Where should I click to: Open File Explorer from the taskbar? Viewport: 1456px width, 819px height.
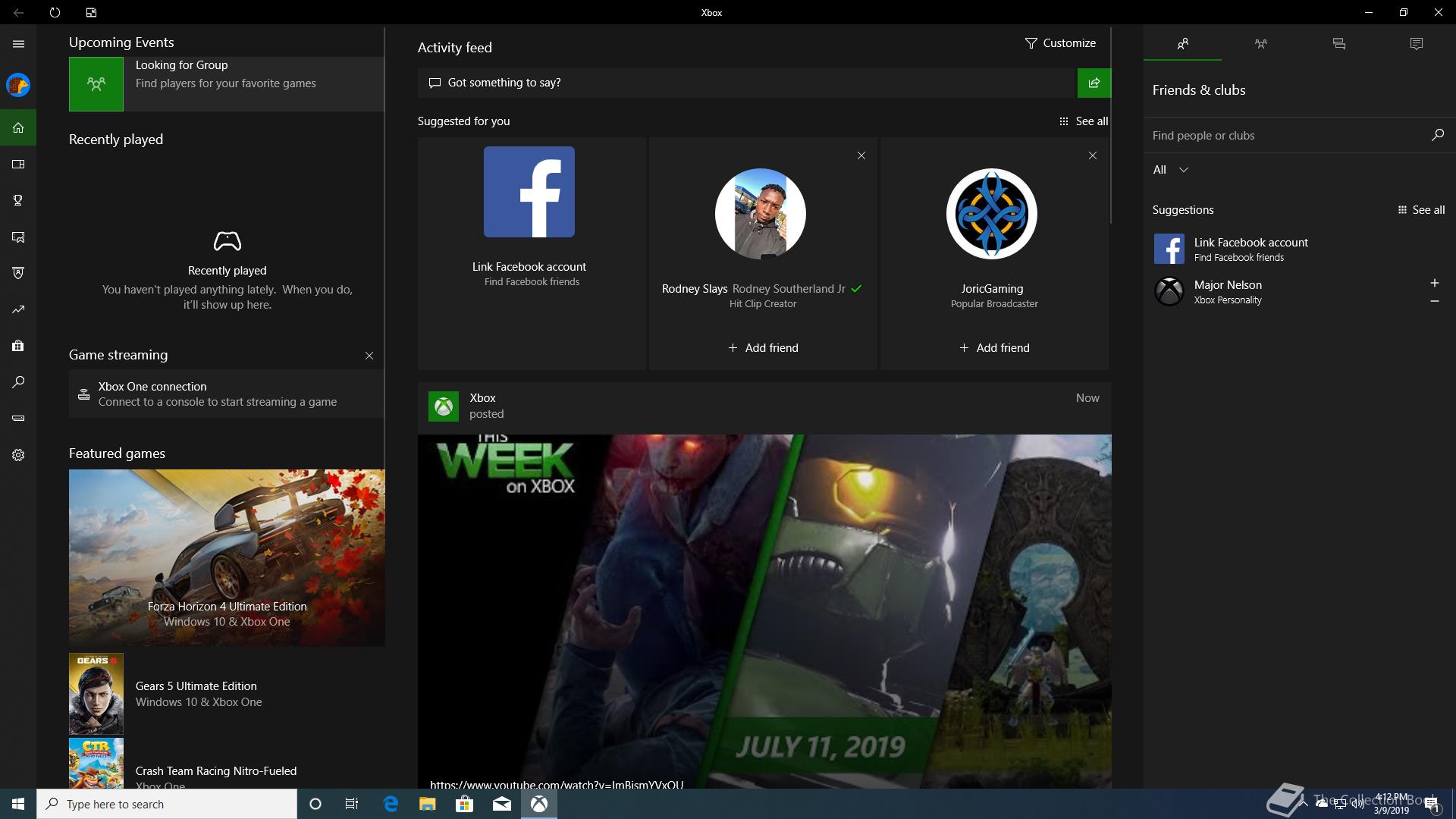tap(428, 804)
